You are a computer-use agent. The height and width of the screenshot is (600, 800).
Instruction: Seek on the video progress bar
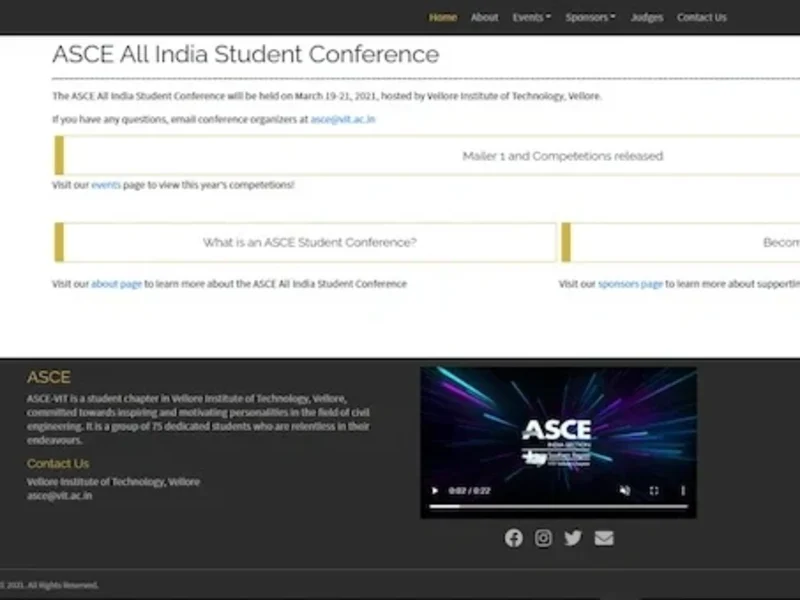click(558, 507)
